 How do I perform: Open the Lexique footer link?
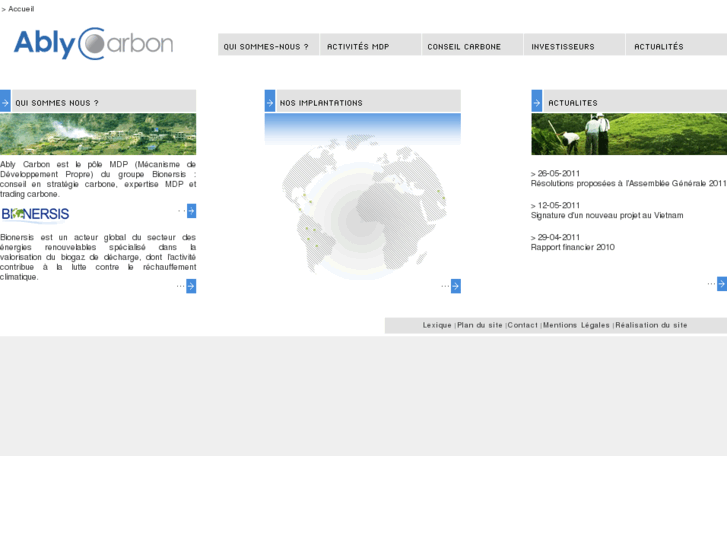[x=437, y=325]
